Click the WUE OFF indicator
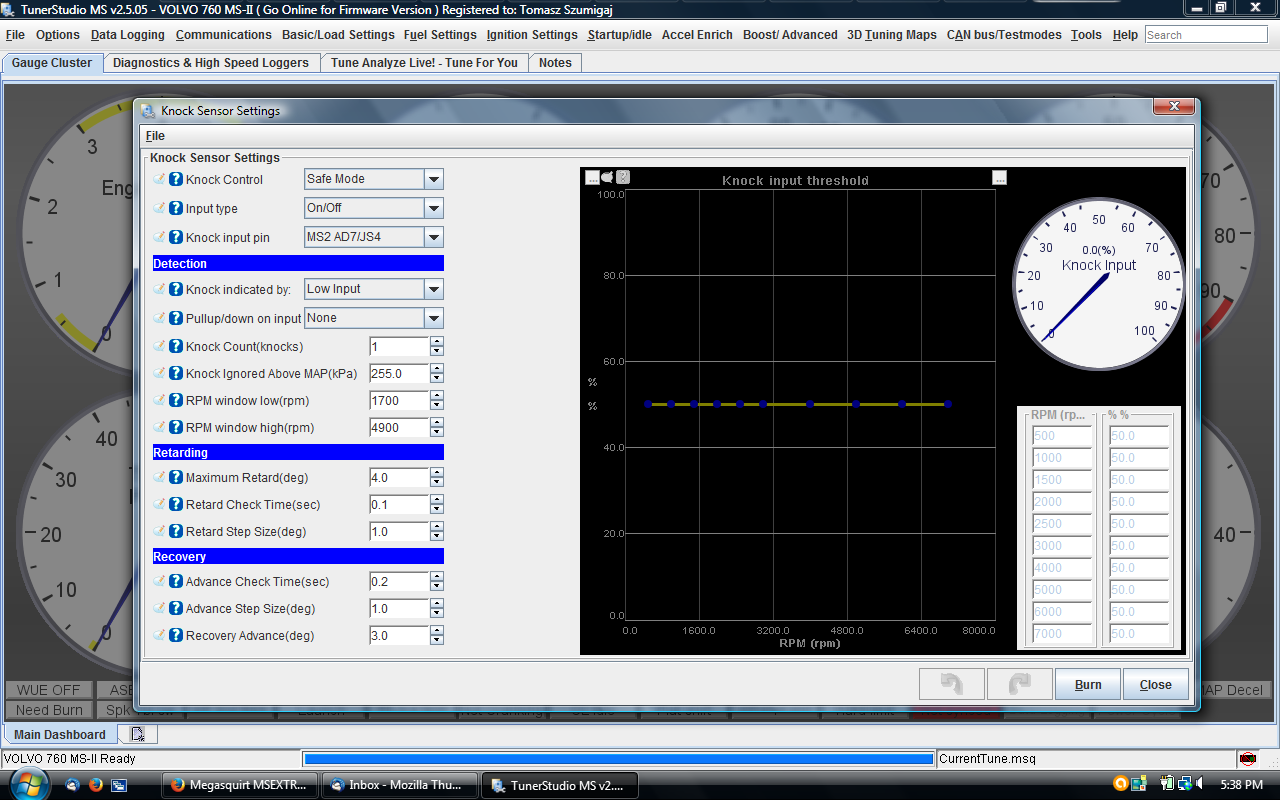The width and height of the screenshot is (1280, 800). pos(49,690)
